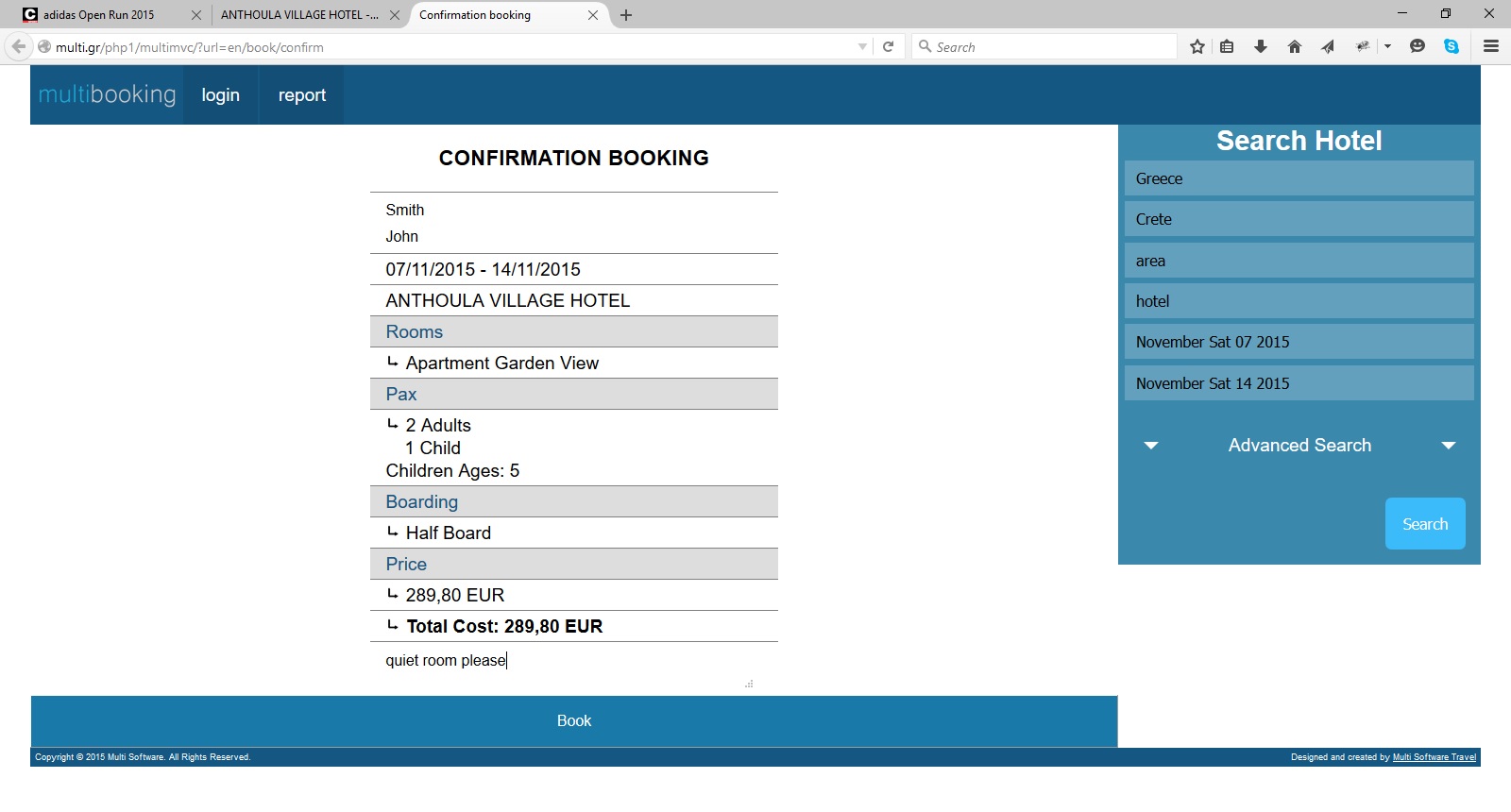Click the 1 Child line
Viewport: 1511px width, 812px height.
point(433,448)
